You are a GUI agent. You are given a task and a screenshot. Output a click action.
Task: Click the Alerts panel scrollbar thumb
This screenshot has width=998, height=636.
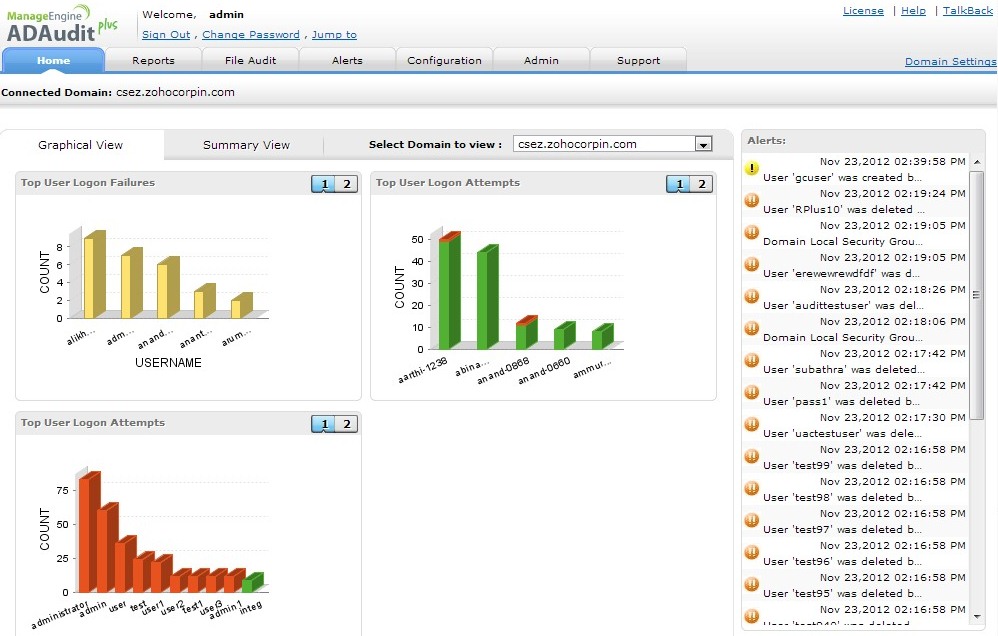point(976,295)
